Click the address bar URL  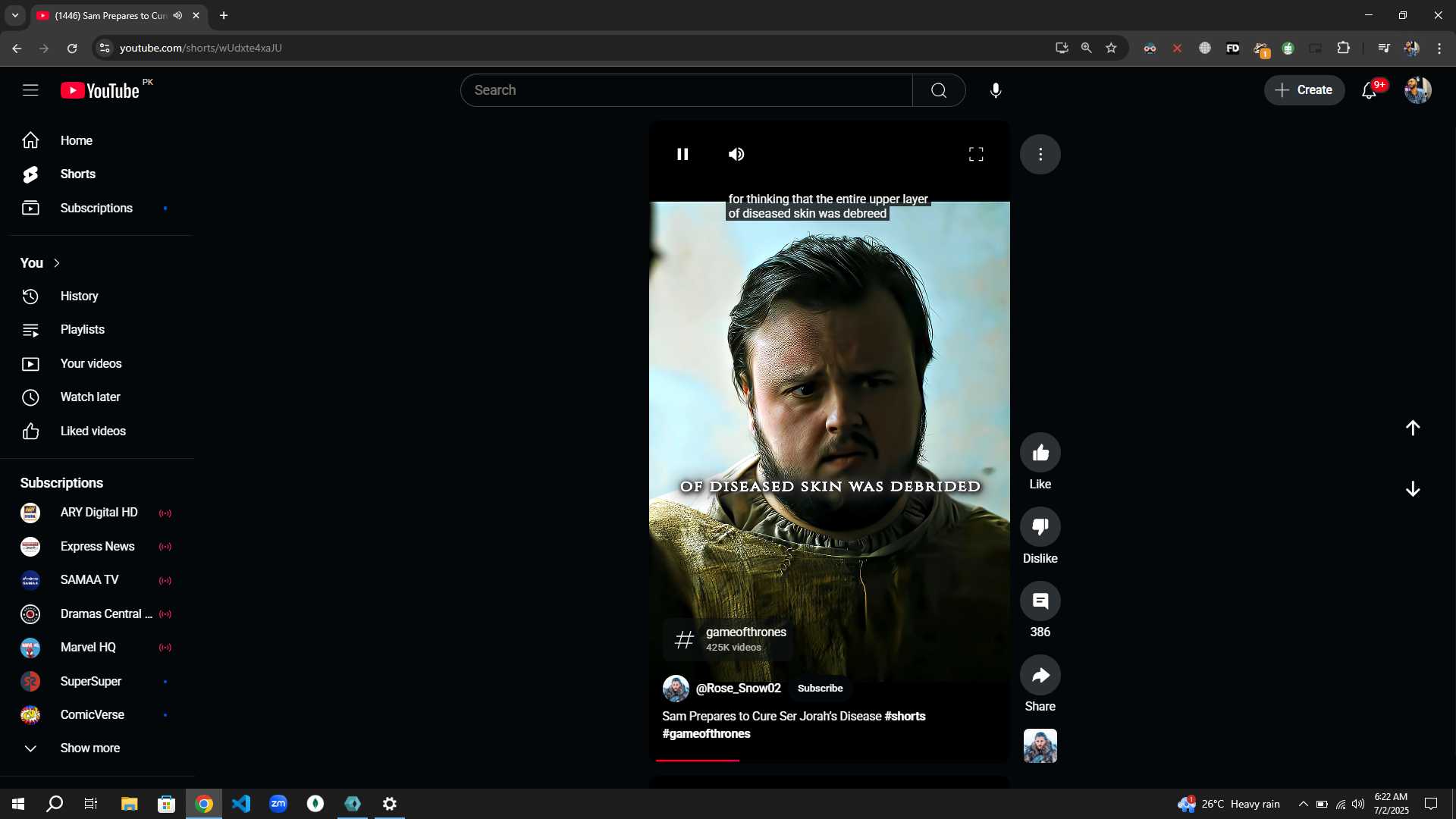click(201, 48)
